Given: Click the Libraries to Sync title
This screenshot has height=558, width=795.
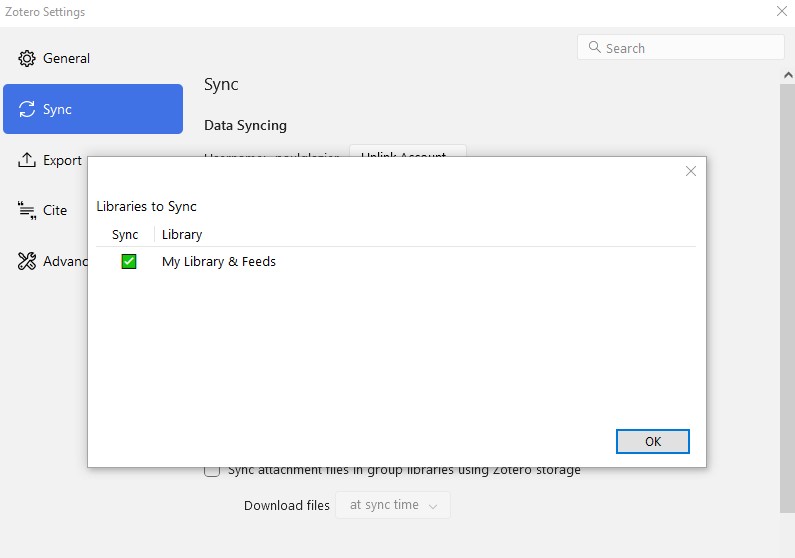Looking at the screenshot, I should coord(147,206).
